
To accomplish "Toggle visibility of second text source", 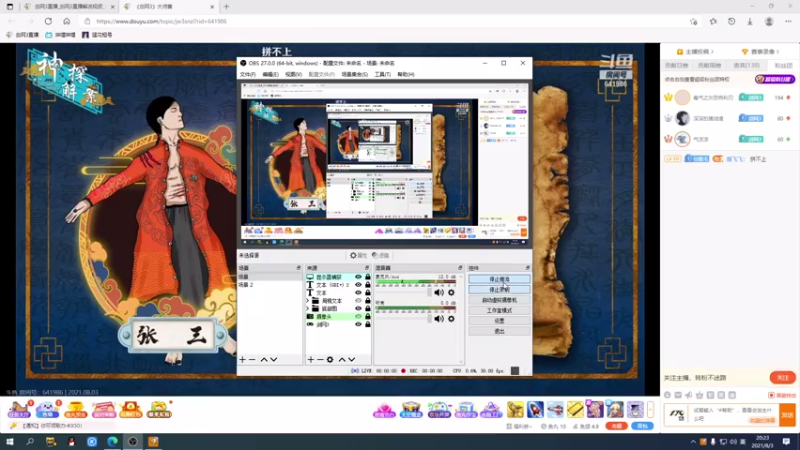I will (358, 293).
